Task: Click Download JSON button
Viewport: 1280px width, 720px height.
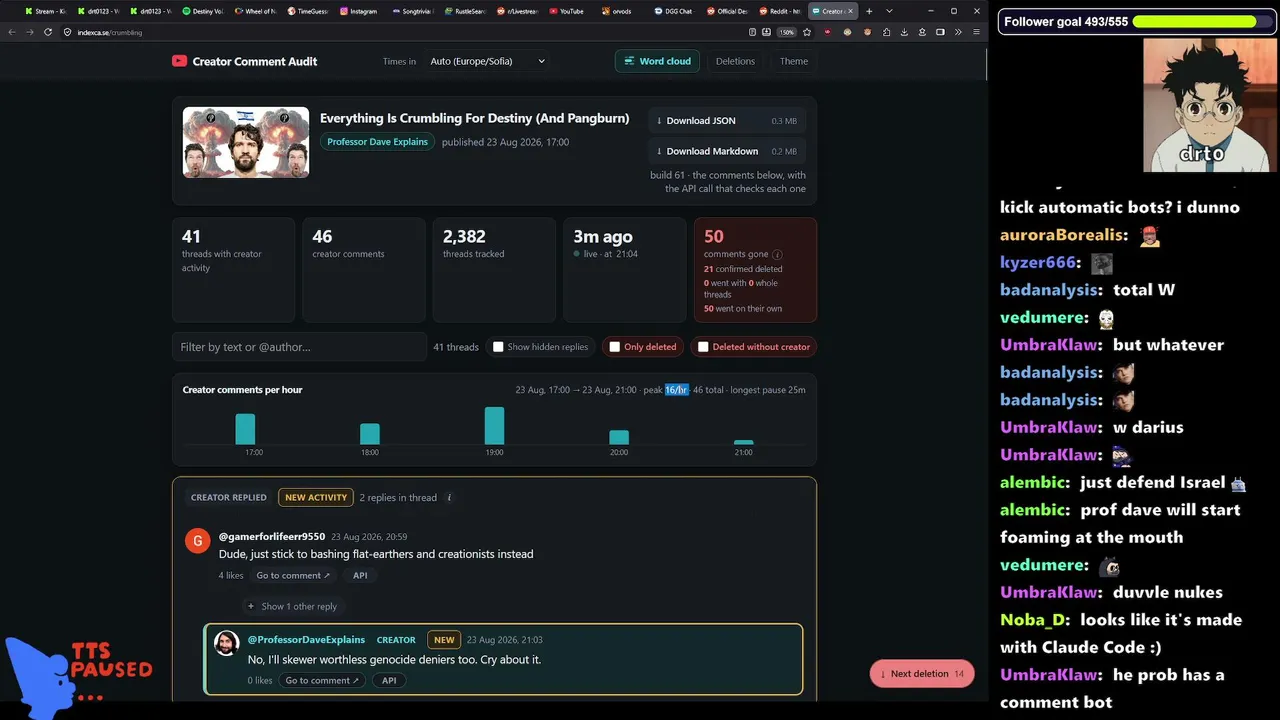Action: pyautogui.click(x=727, y=121)
